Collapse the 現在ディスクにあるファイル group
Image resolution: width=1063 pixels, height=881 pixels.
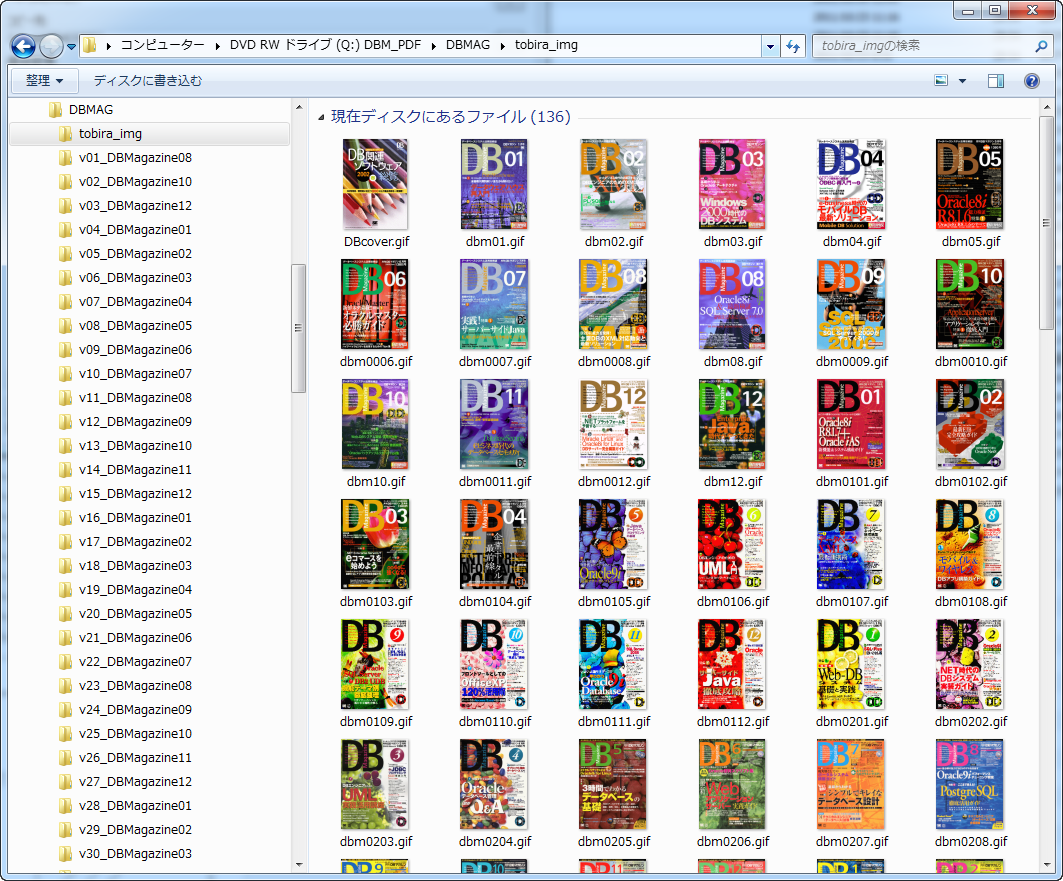tap(321, 118)
